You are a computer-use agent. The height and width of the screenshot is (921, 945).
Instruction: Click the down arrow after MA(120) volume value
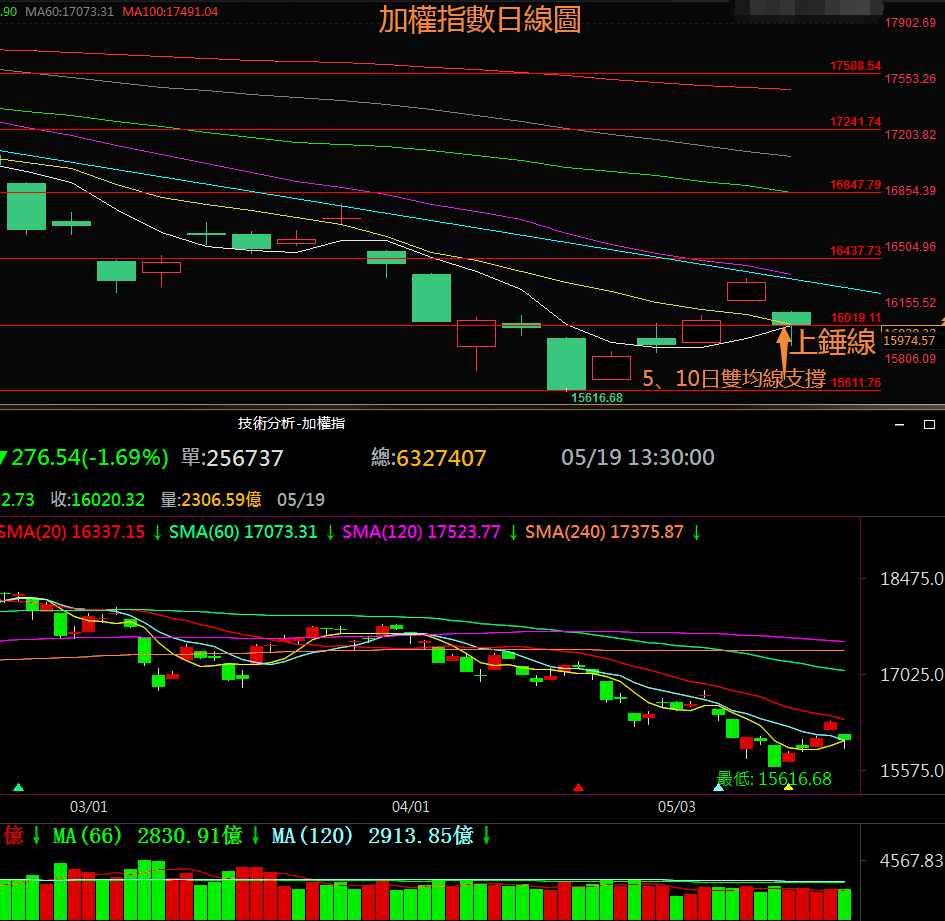tap(486, 835)
